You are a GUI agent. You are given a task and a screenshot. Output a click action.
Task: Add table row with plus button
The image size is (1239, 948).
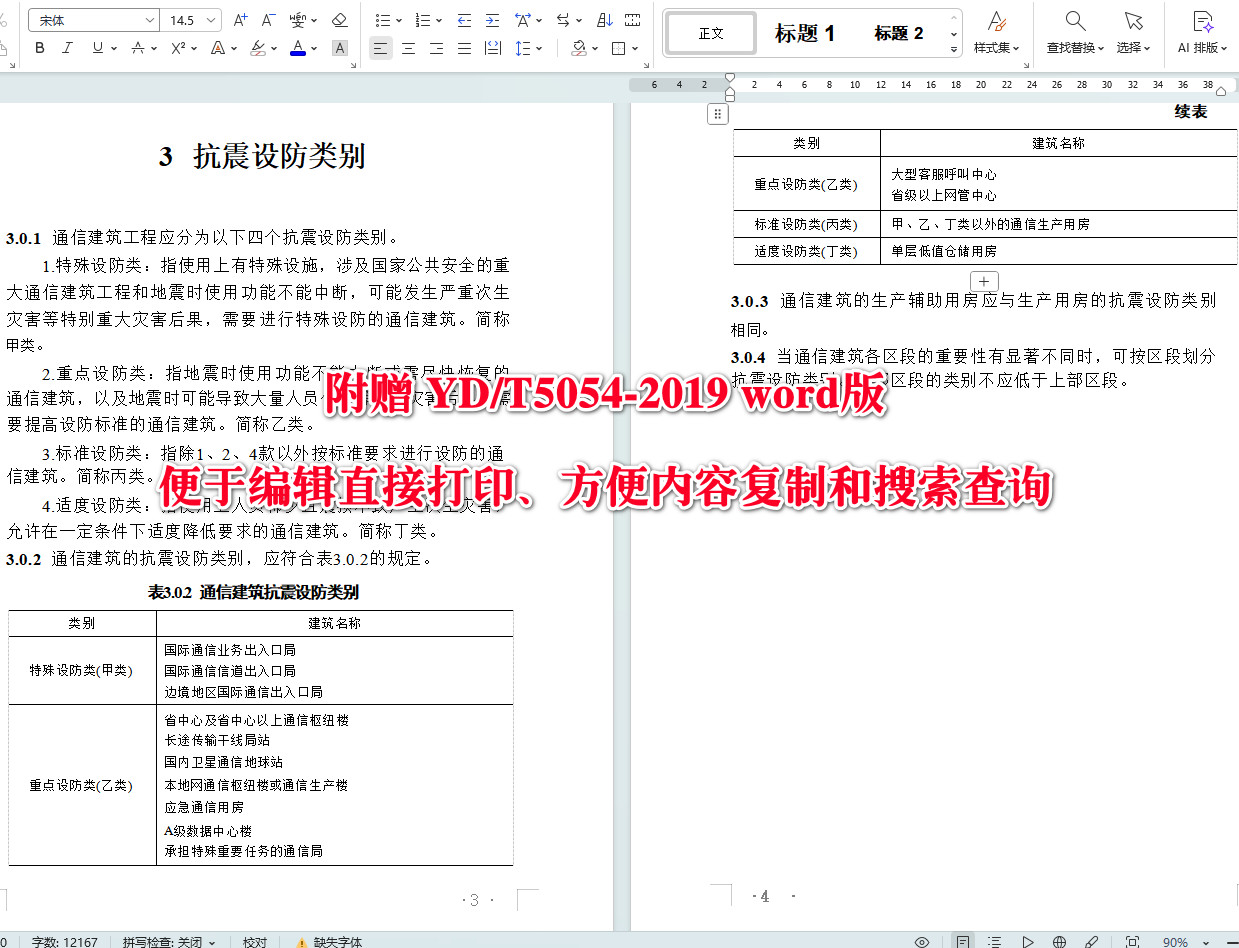tap(984, 281)
